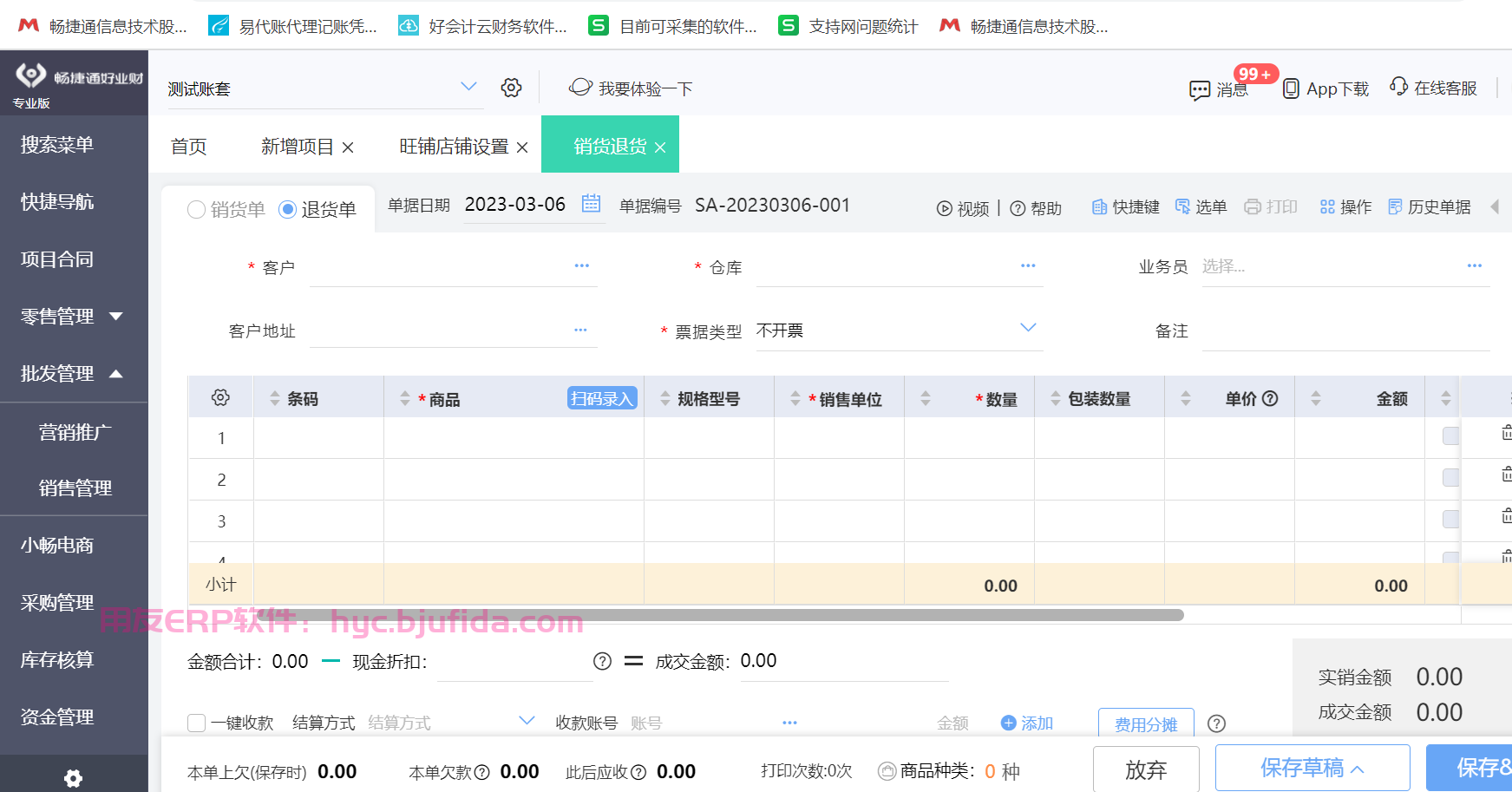Open the 消息 messages icon
This screenshot has width=1512, height=792.
pyautogui.click(x=1200, y=90)
